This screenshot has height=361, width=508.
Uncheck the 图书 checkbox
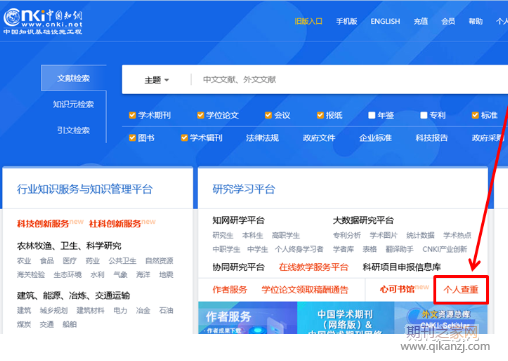pyautogui.click(x=132, y=138)
